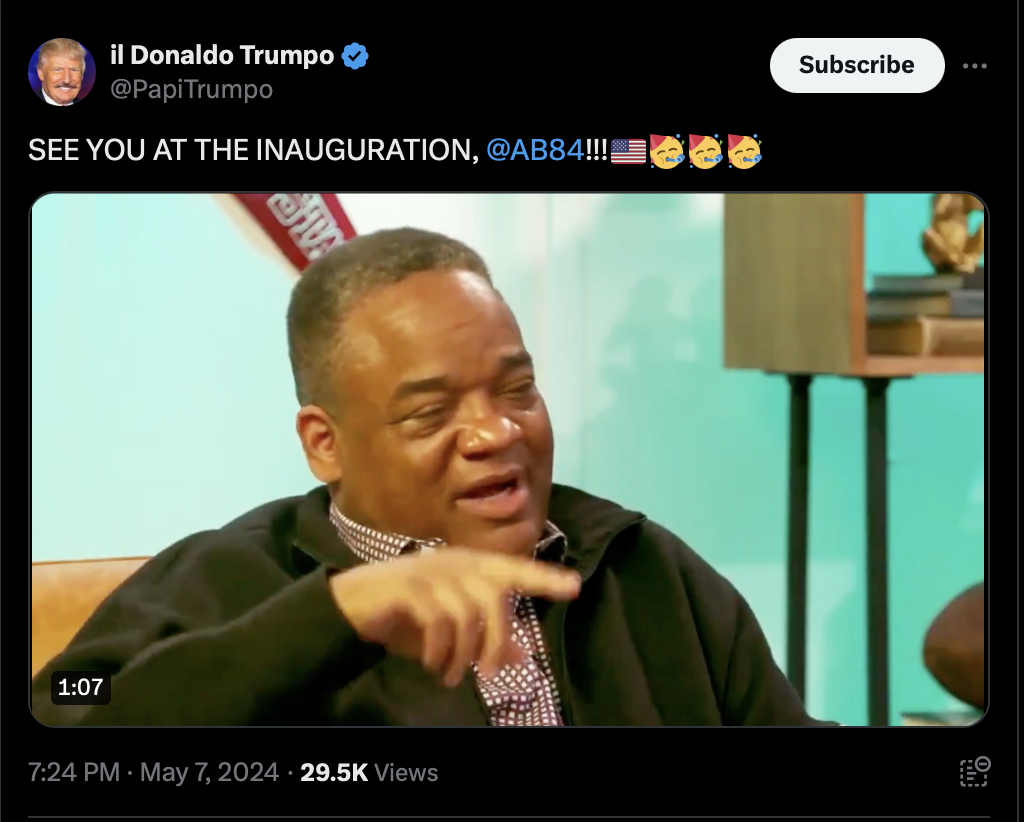Click the last party face emoji
The height and width of the screenshot is (822, 1024).
(x=744, y=151)
